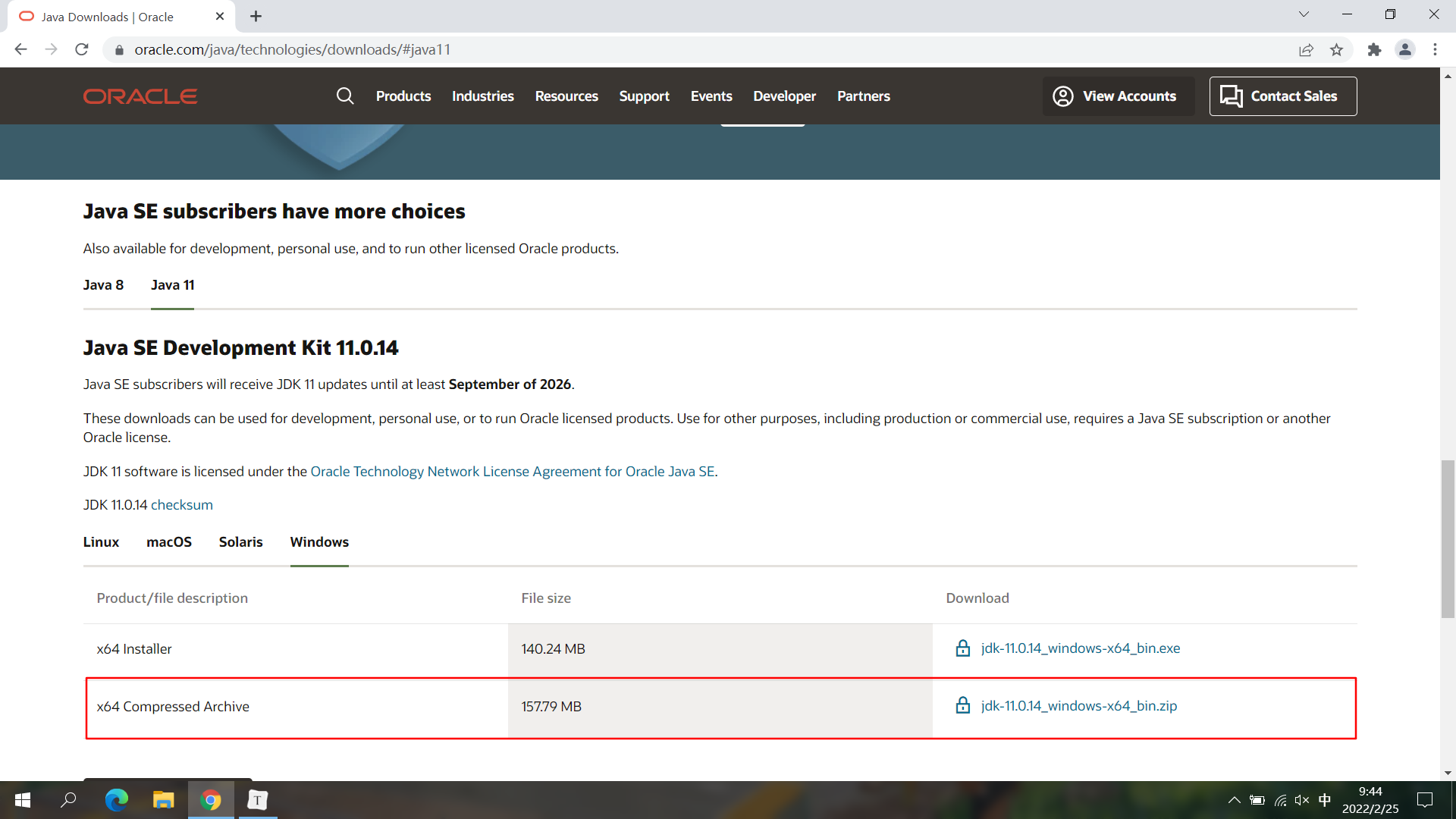Viewport: 1456px width, 819px height.
Task: Click the scrollbar up arrow
Action: 1448,76
